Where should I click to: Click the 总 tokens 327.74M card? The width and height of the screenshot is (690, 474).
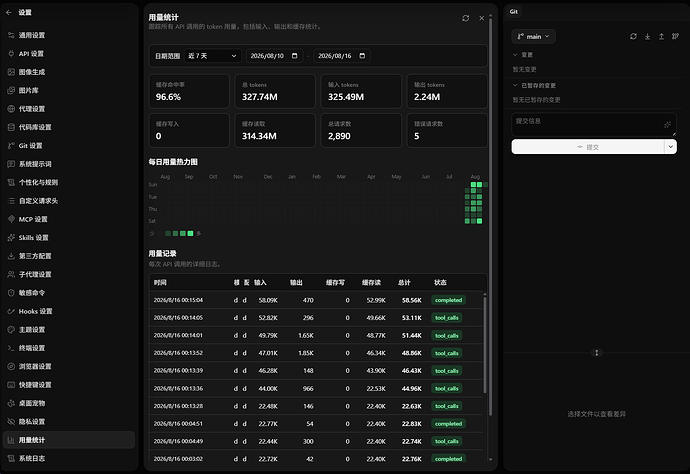[275, 91]
